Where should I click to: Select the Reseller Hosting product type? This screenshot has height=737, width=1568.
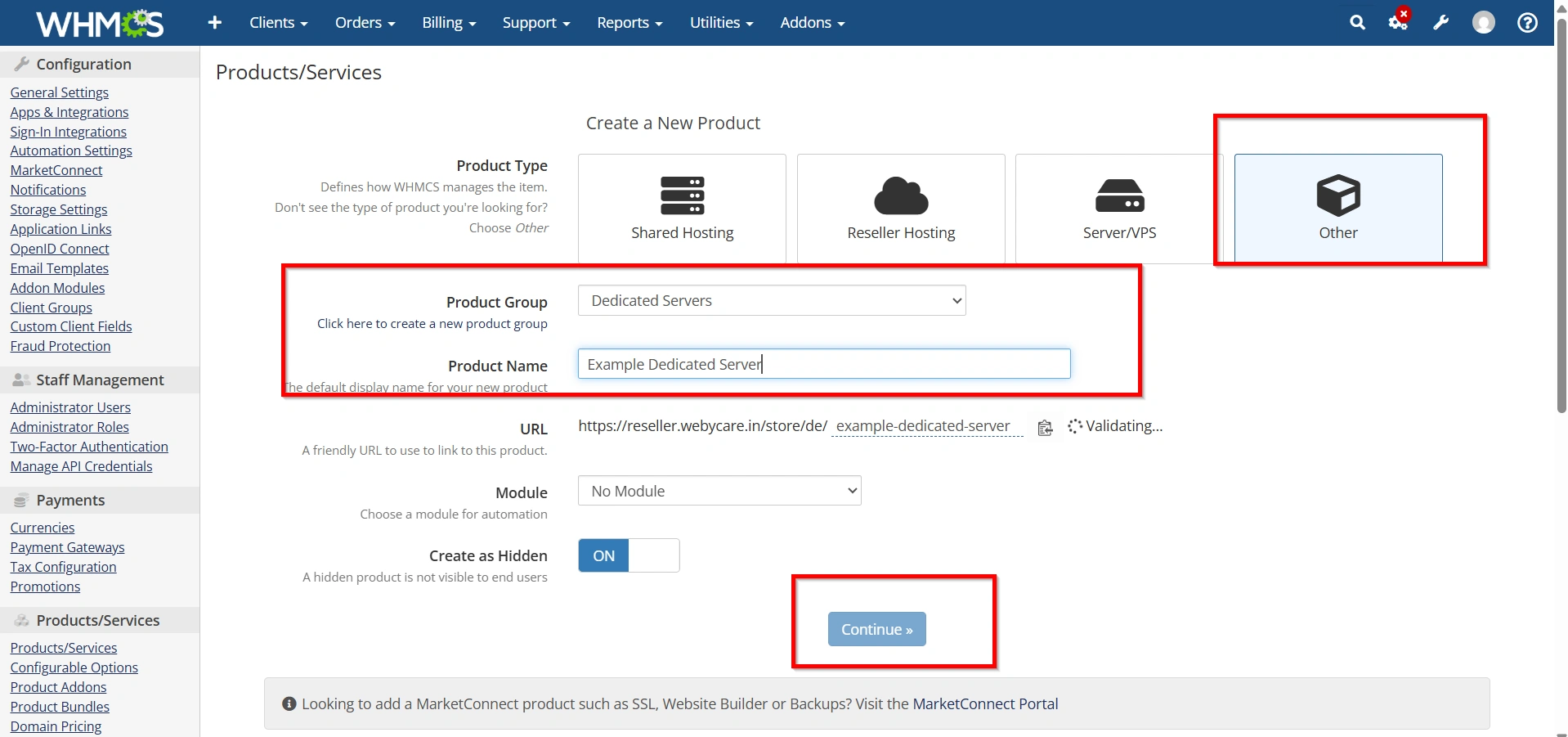tap(901, 208)
